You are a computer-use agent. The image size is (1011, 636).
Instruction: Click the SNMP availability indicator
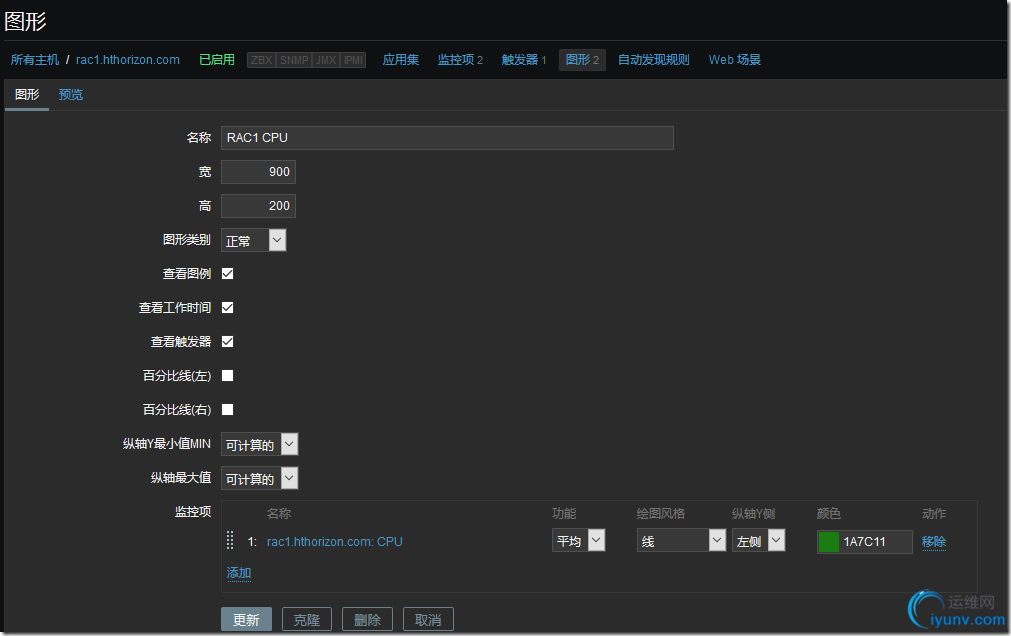pyautogui.click(x=294, y=60)
